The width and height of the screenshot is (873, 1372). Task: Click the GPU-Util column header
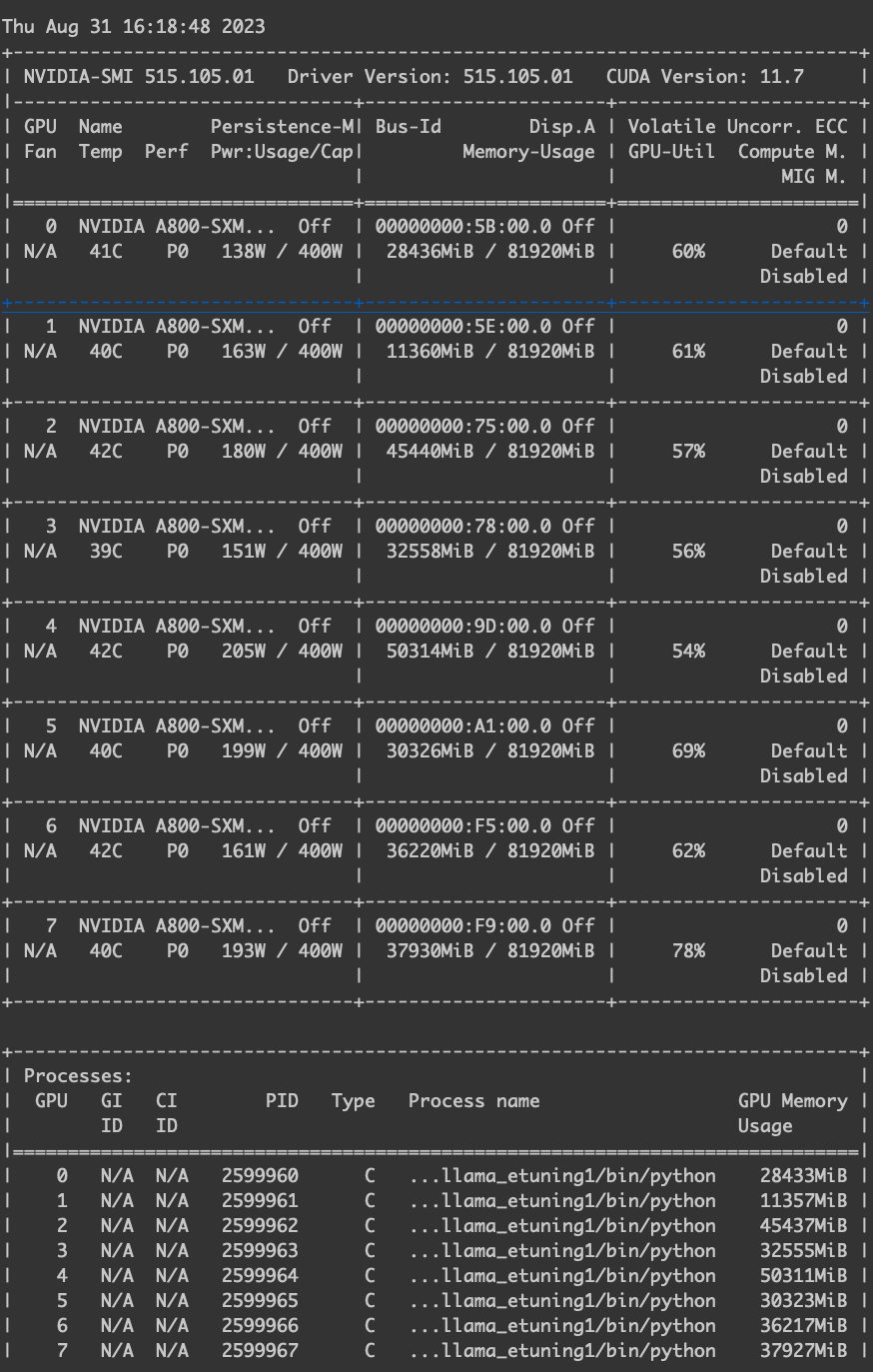point(671,152)
